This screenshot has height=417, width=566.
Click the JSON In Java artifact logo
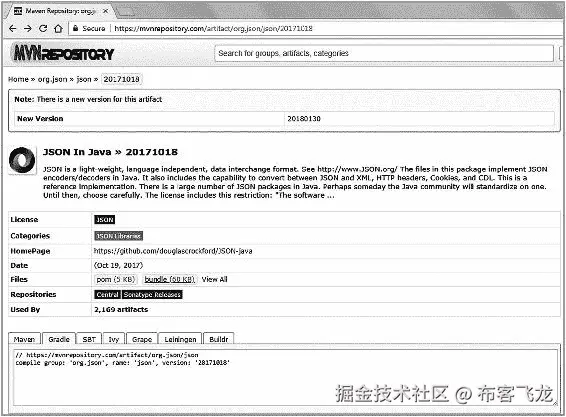(22, 160)
